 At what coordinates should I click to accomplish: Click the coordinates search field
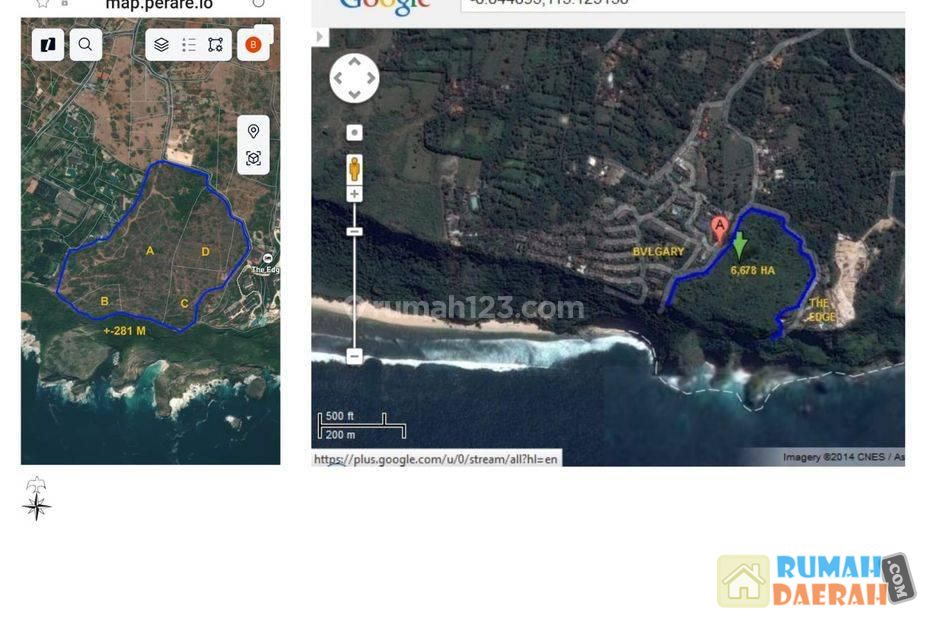tap(680, 5)
